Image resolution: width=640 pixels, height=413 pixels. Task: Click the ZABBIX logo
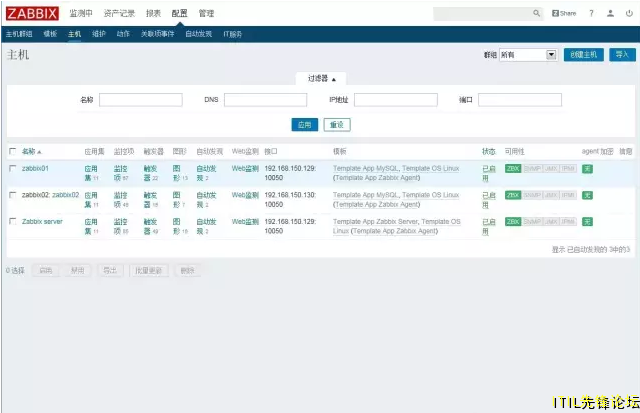[x=32, y=13]
